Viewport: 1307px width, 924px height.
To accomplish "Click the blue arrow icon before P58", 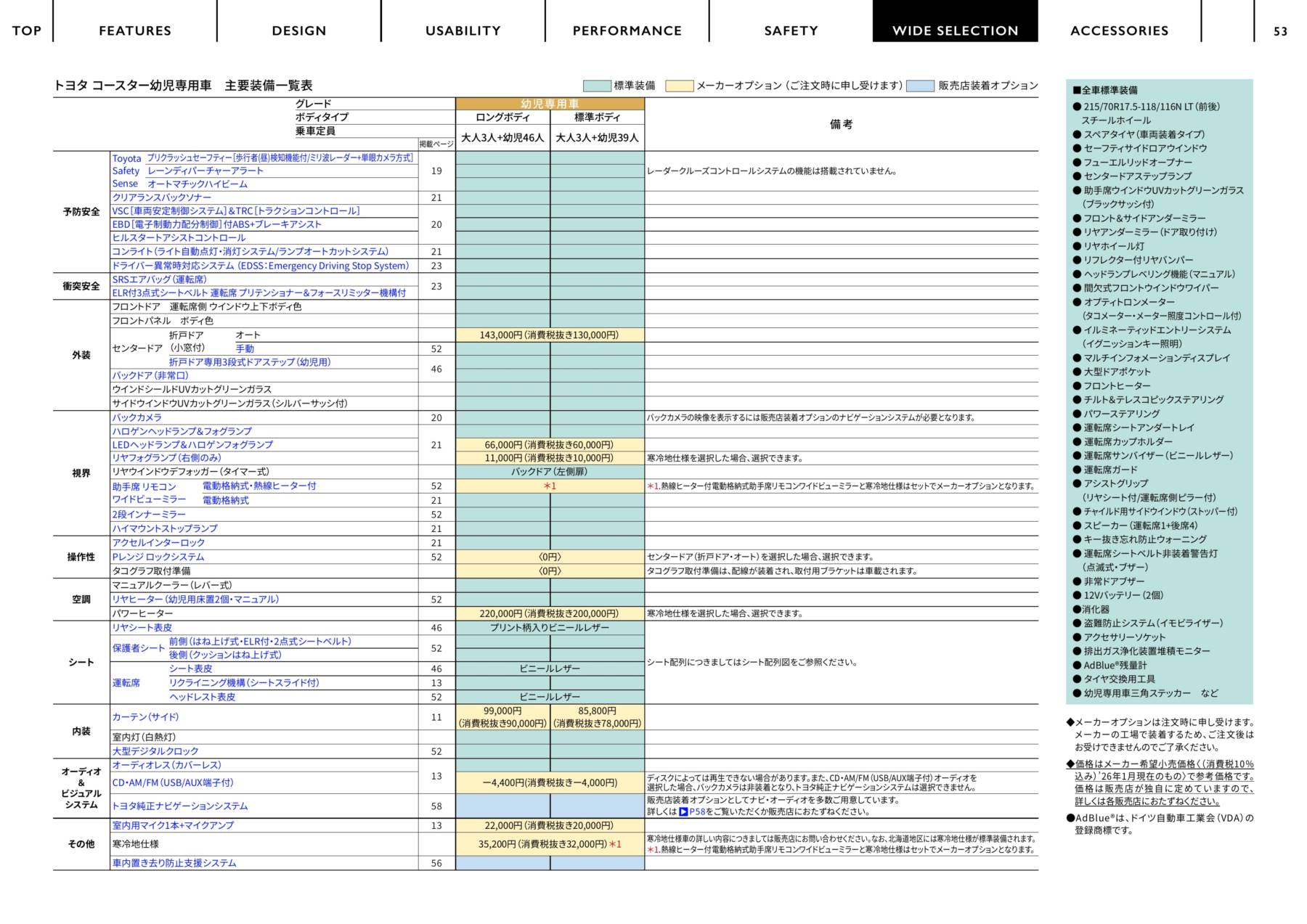I will tap(683, 811).
